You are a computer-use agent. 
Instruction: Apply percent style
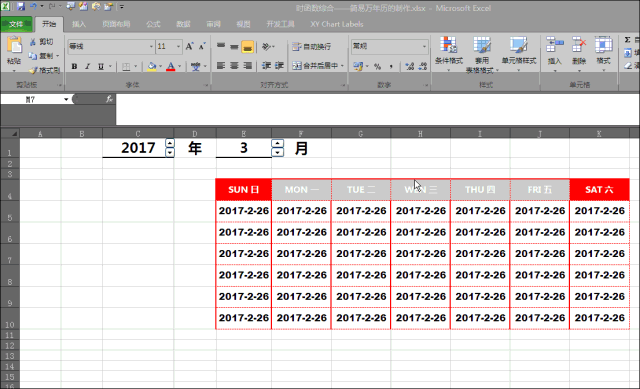click(378, 66)
